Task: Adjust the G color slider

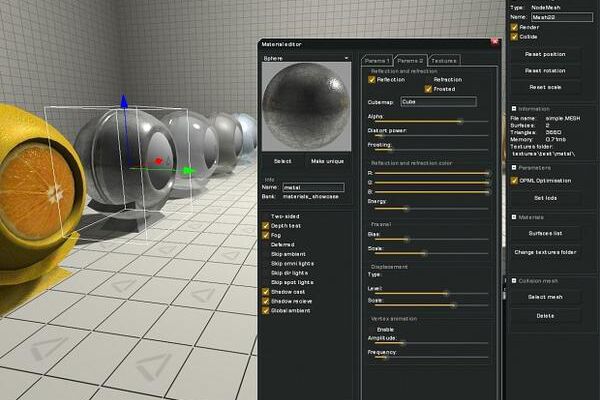Action: point(431,183)
